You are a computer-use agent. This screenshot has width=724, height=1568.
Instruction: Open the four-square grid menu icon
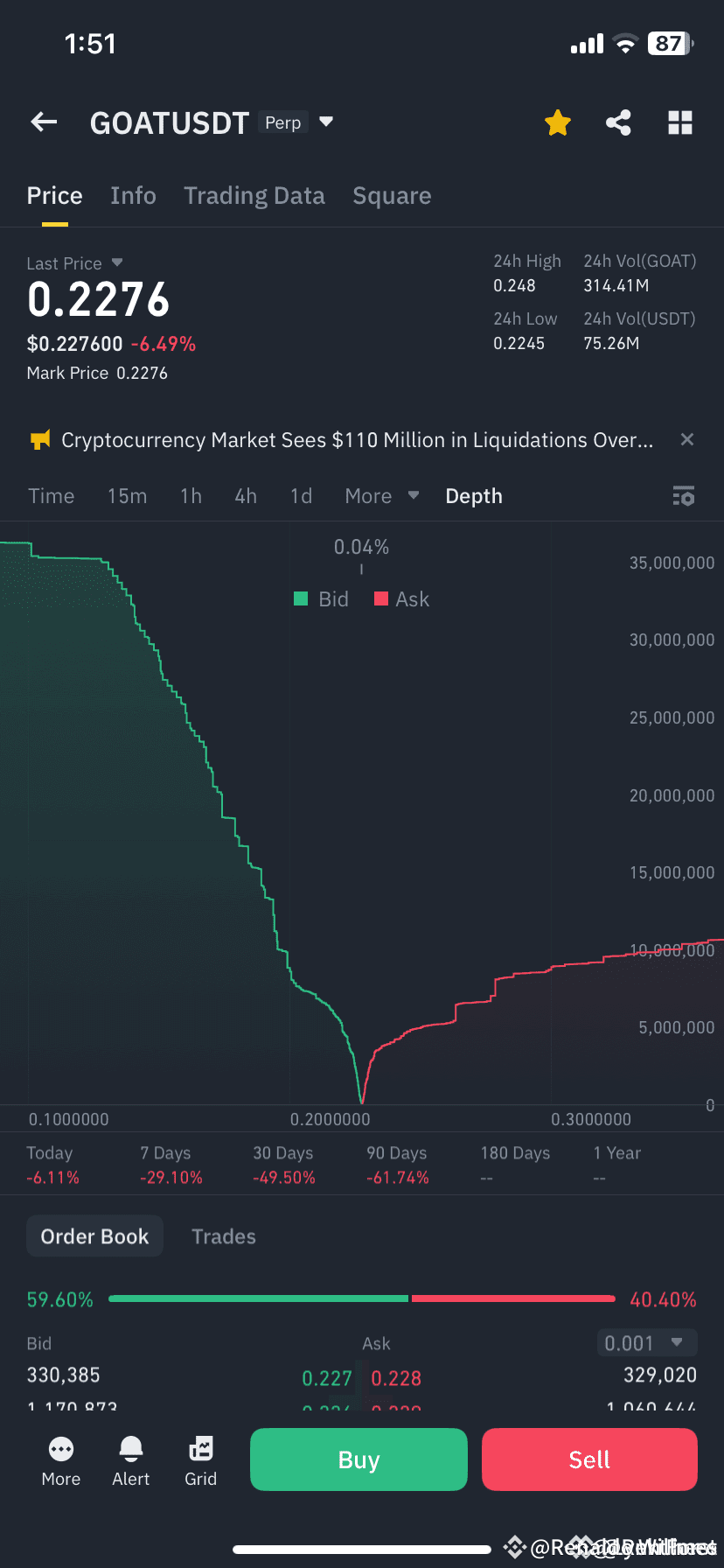(x=679, y=122)
